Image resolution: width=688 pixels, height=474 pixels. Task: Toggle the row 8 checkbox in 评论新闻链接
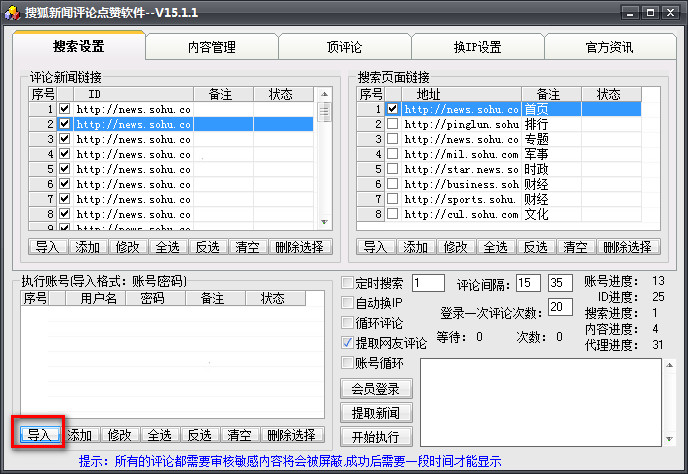[x=64, y=214]
